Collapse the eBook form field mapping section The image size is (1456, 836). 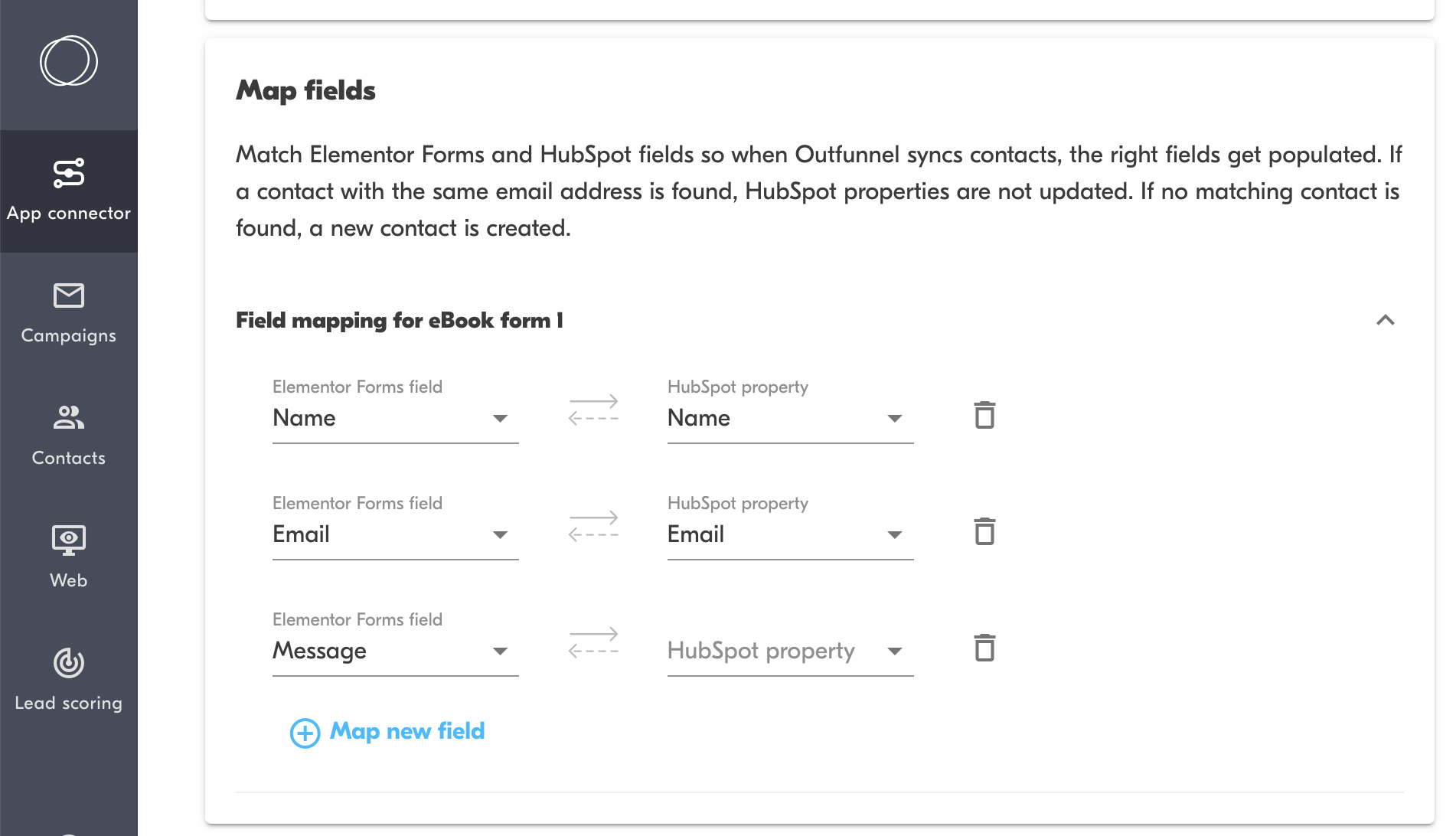click(1385, 320)
